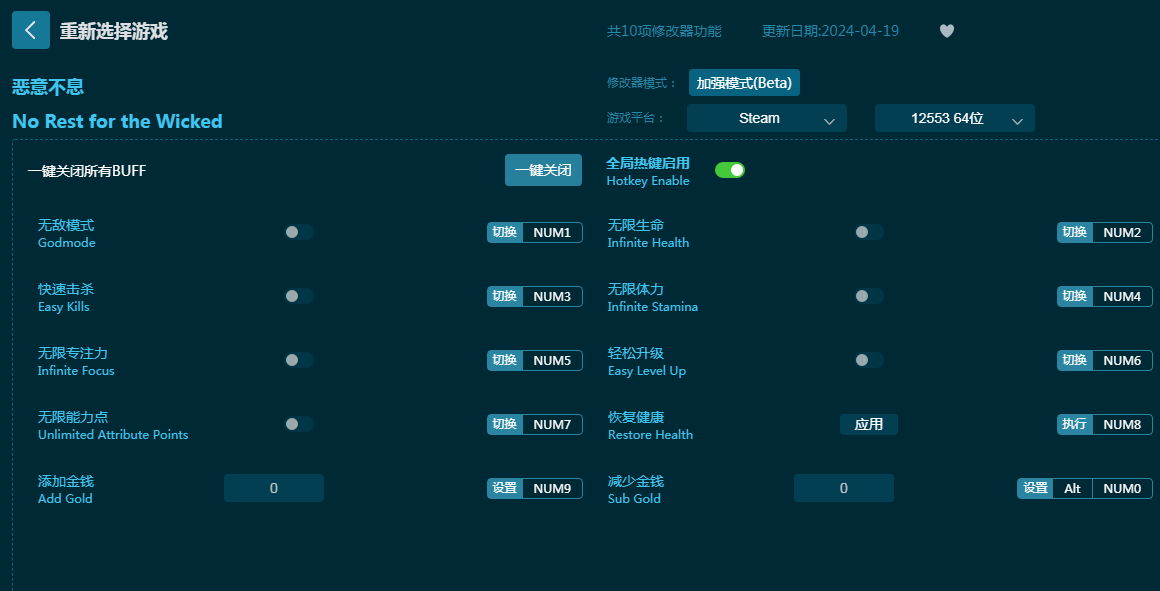Screen dimensions: 1160x591
Task: Click the back arrow icon
Action: (x=31, y=30)
